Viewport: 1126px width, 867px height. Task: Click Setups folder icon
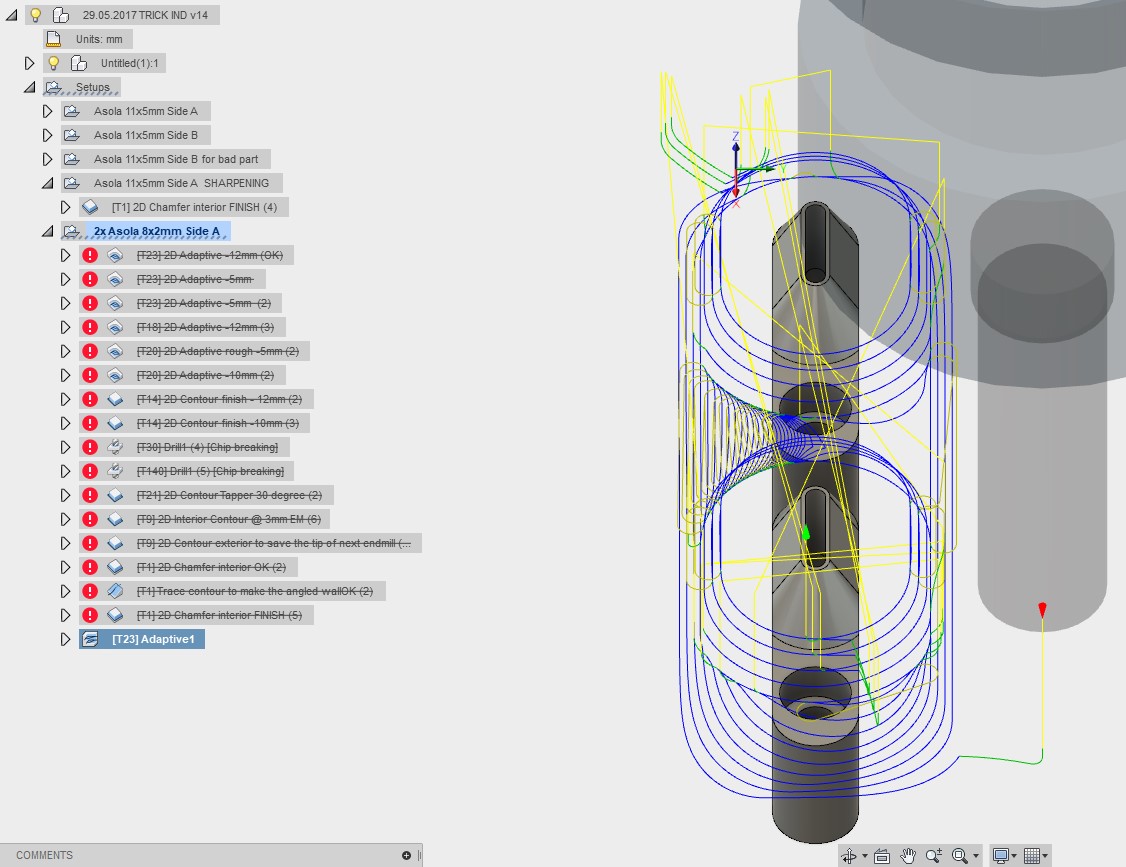point(54,87)
